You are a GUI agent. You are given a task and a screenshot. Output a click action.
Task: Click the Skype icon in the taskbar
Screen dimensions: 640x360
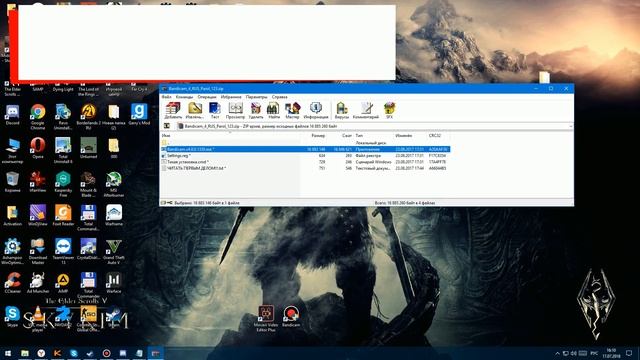[73, 353]
